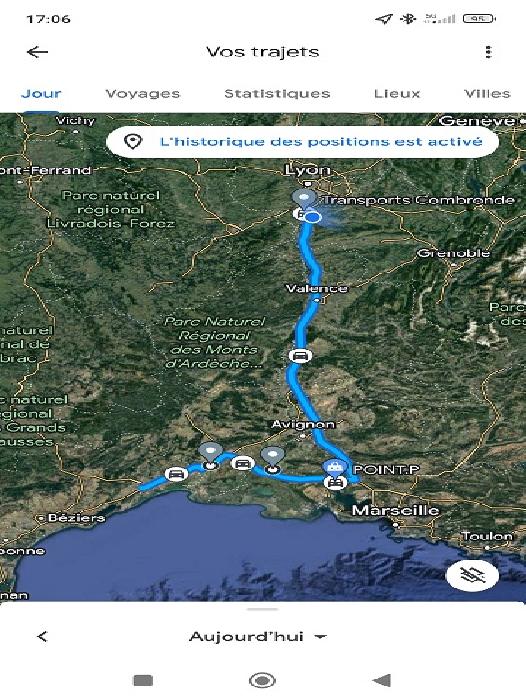Tap the car icon near the Béziers route end
Screen dimensions: 526x700
pyautogui.click(x=176, y=474)
